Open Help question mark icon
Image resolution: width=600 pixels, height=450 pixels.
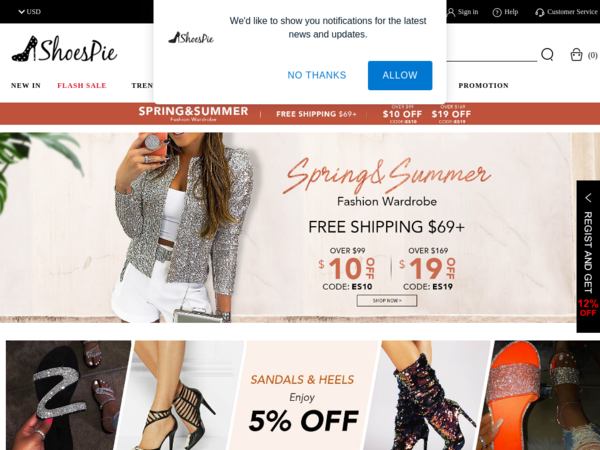(x=497, y=12)
